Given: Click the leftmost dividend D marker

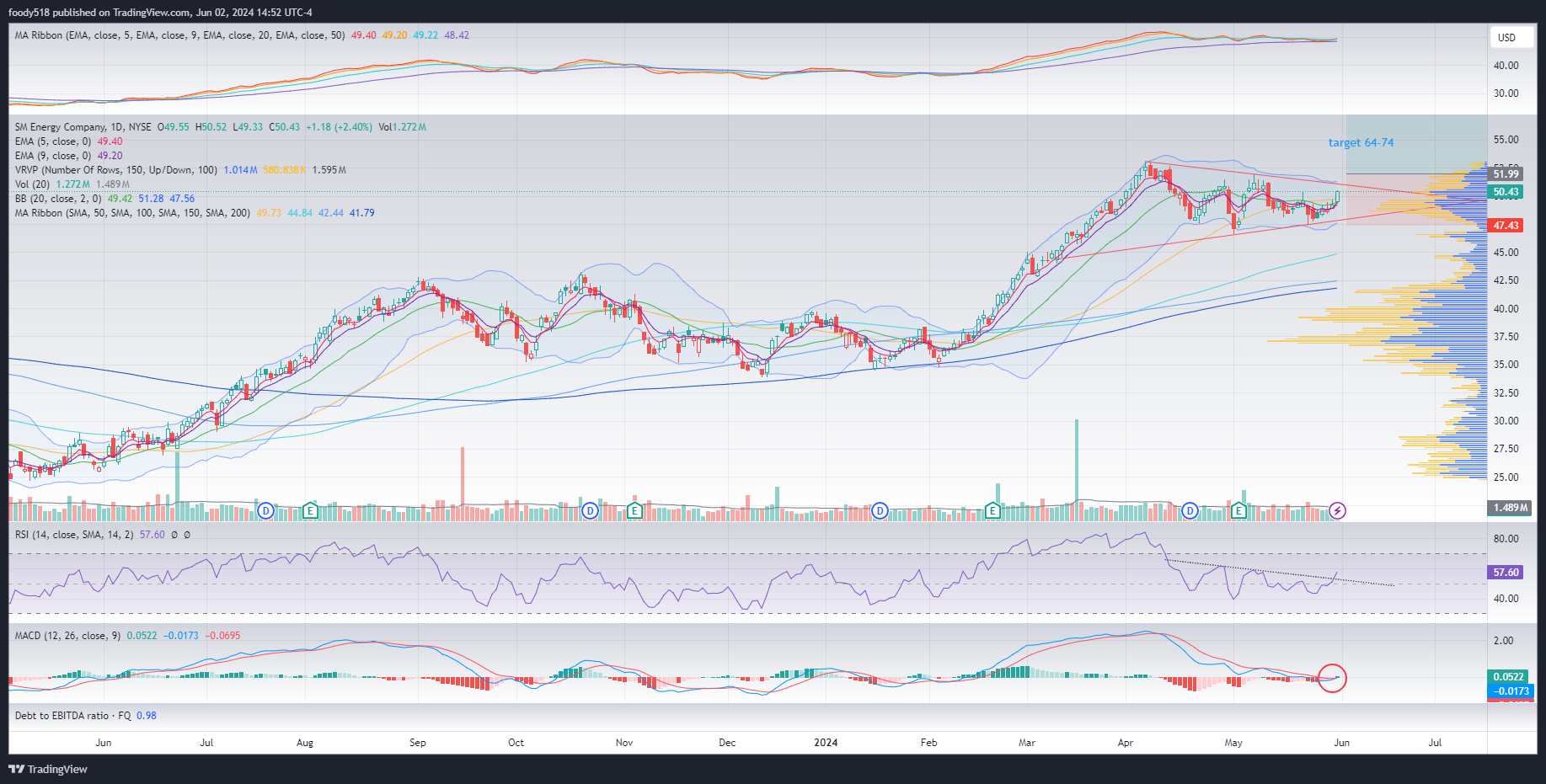Looking at the screenshot, I should tap(265, 510).
